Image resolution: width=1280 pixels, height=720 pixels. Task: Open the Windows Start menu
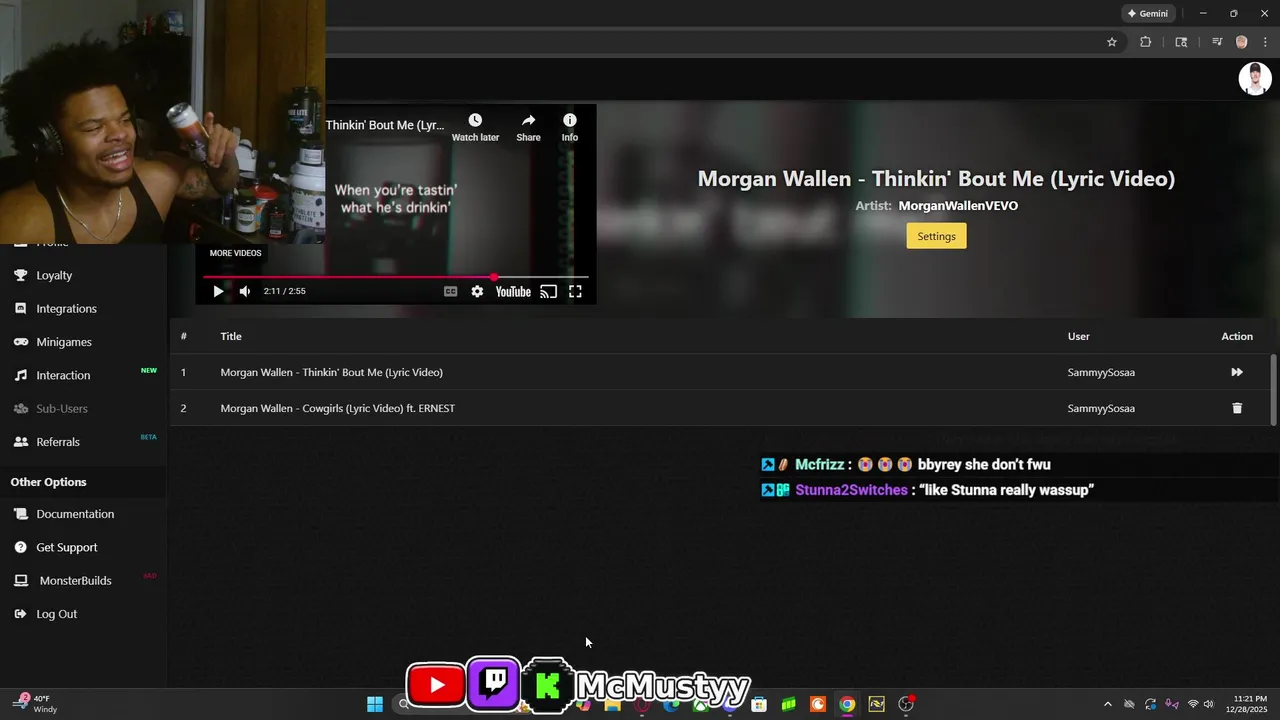tap(375, 704)
